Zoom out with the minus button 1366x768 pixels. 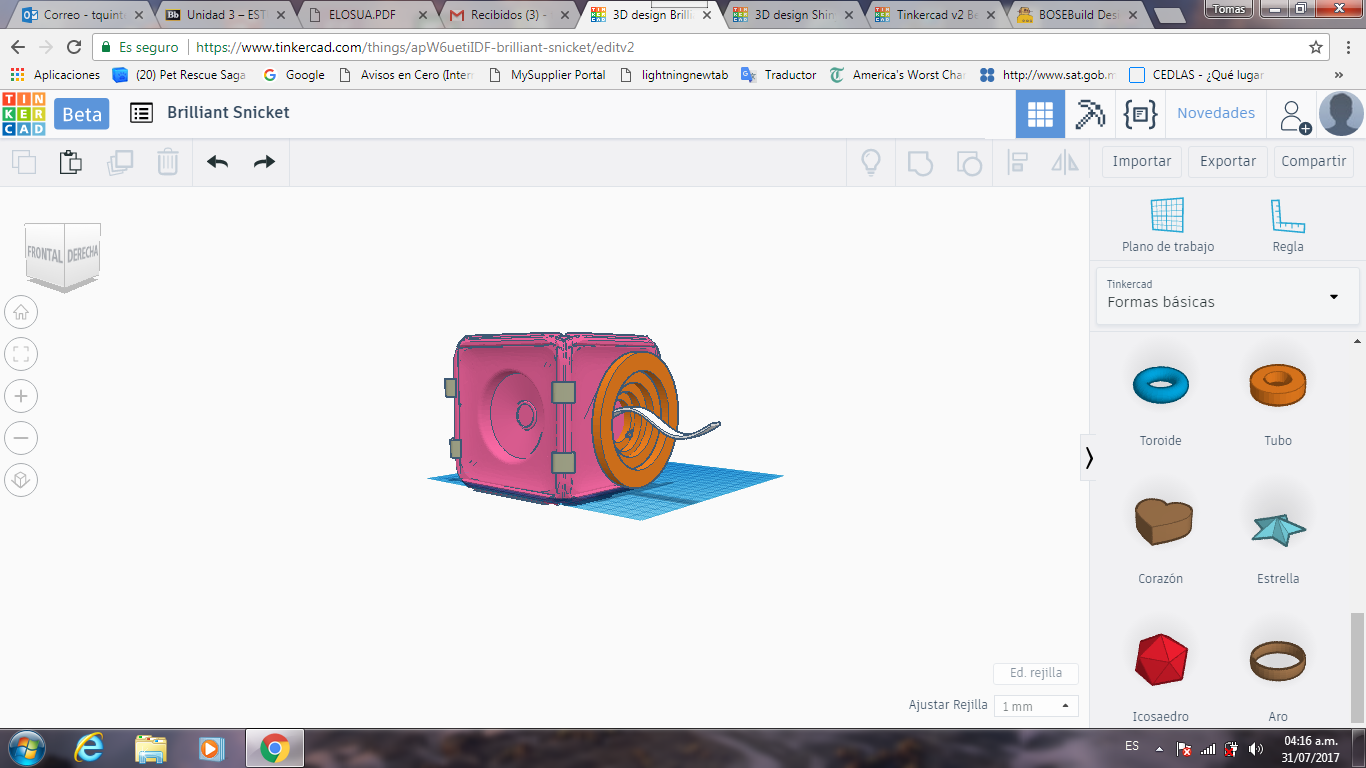pyautogui.click(x=21, y=438)
